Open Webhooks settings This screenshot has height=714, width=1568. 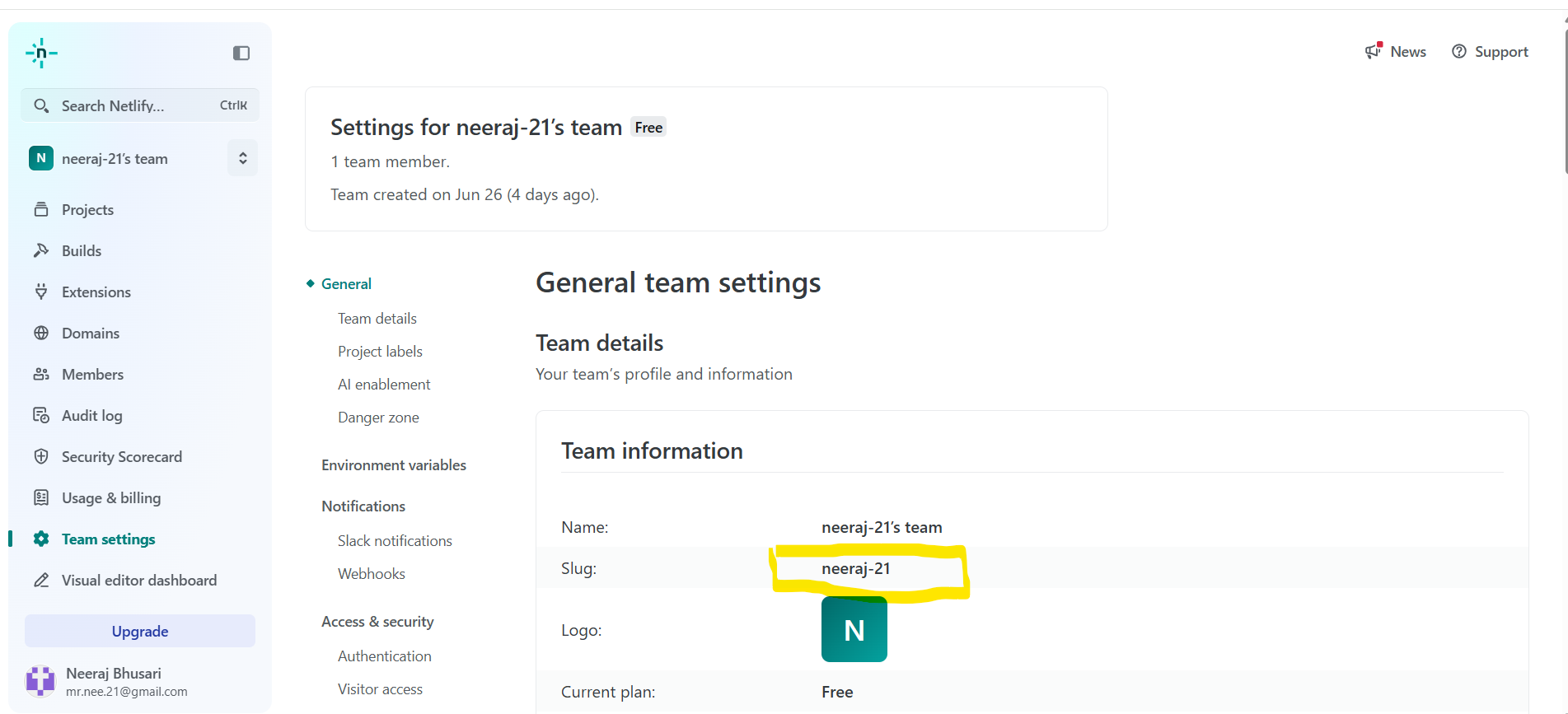click(x=372, y=573)
